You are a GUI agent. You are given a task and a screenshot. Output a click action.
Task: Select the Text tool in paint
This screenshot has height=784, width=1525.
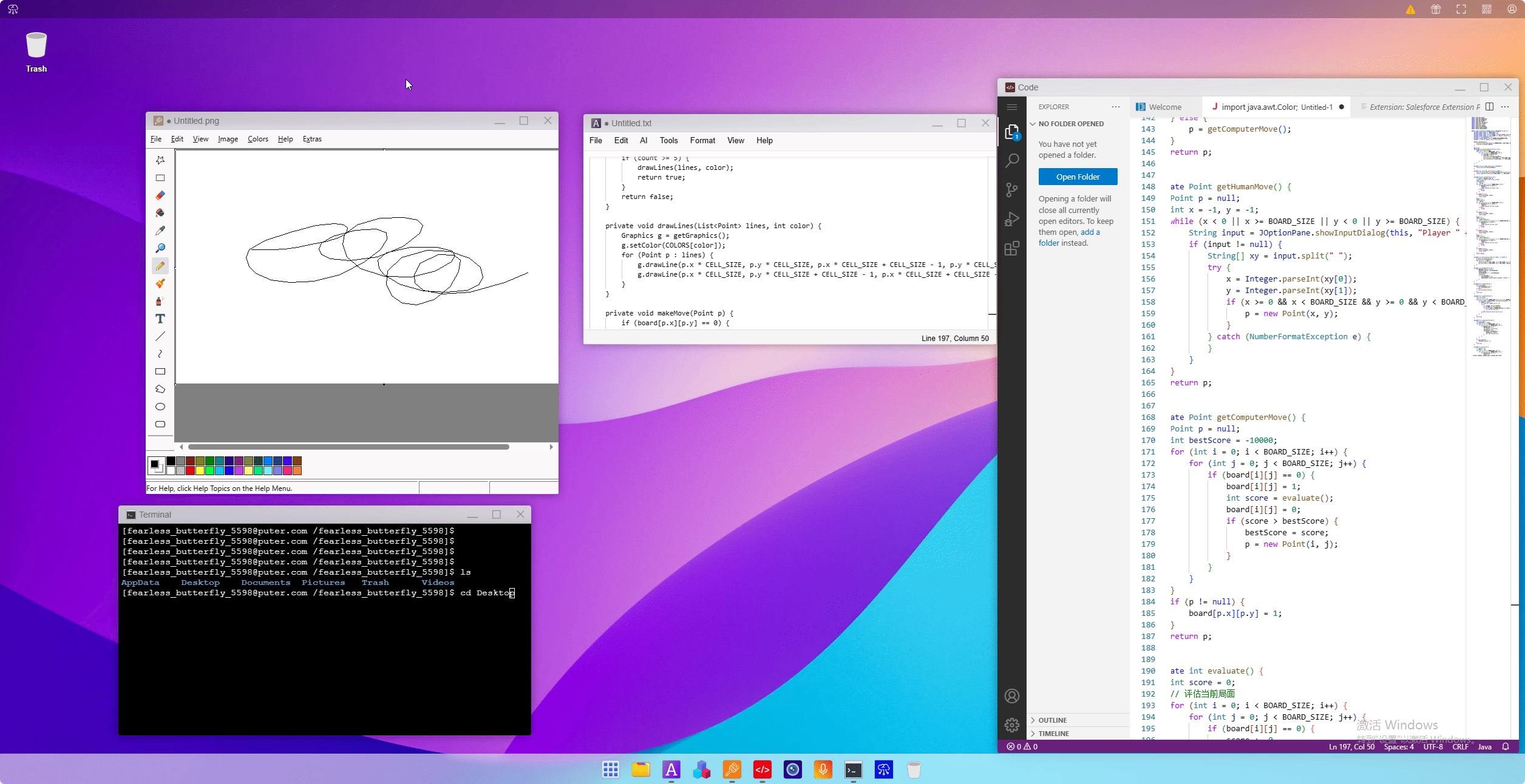click(x=160, y=319)
